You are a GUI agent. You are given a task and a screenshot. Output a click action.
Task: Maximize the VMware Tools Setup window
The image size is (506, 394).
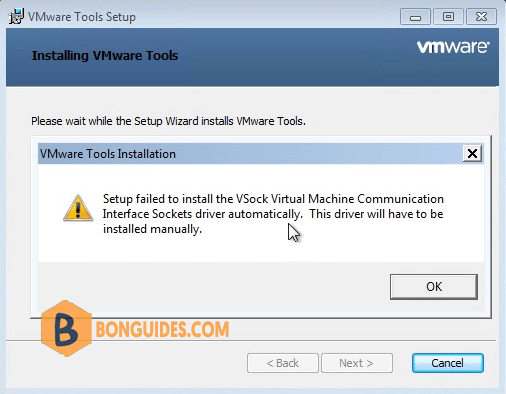[x=448, y=16]
